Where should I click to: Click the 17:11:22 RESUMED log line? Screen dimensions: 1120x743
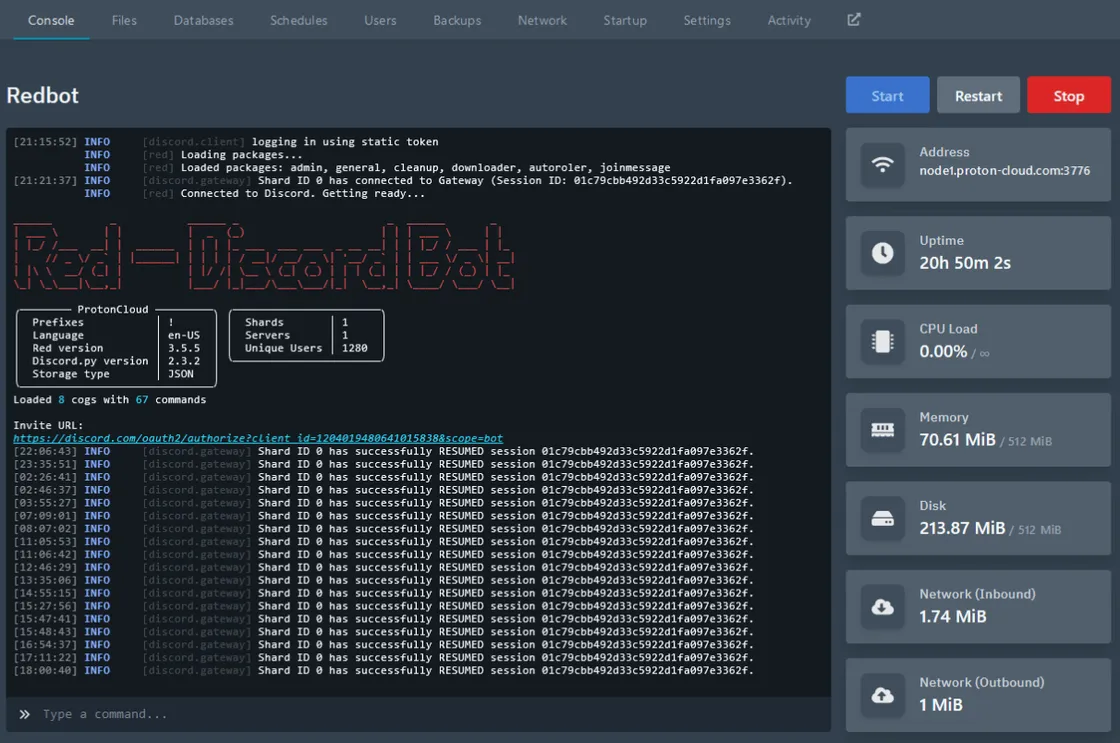point(384,657)
